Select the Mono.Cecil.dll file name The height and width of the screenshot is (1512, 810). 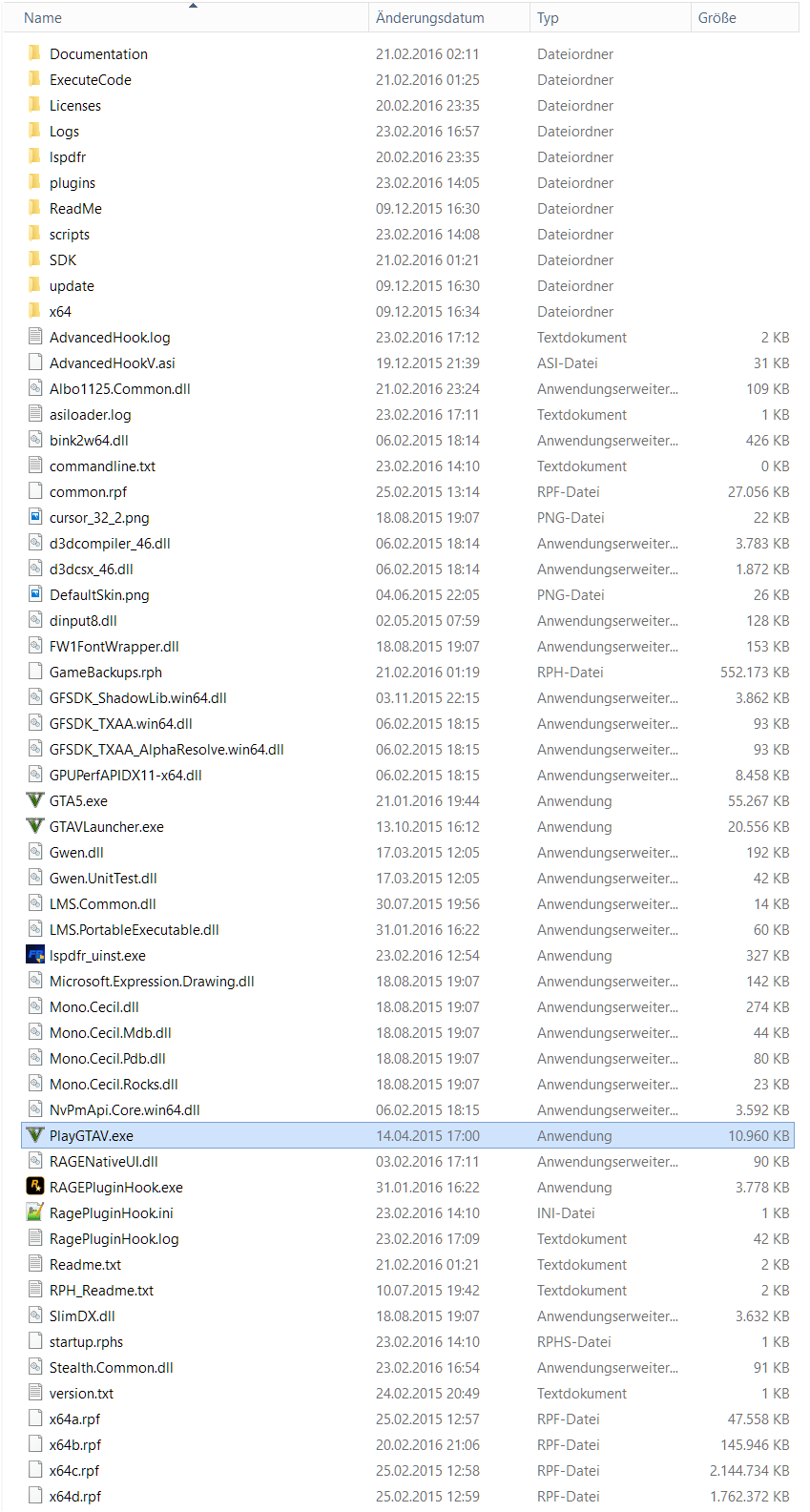pos(94,1007)
